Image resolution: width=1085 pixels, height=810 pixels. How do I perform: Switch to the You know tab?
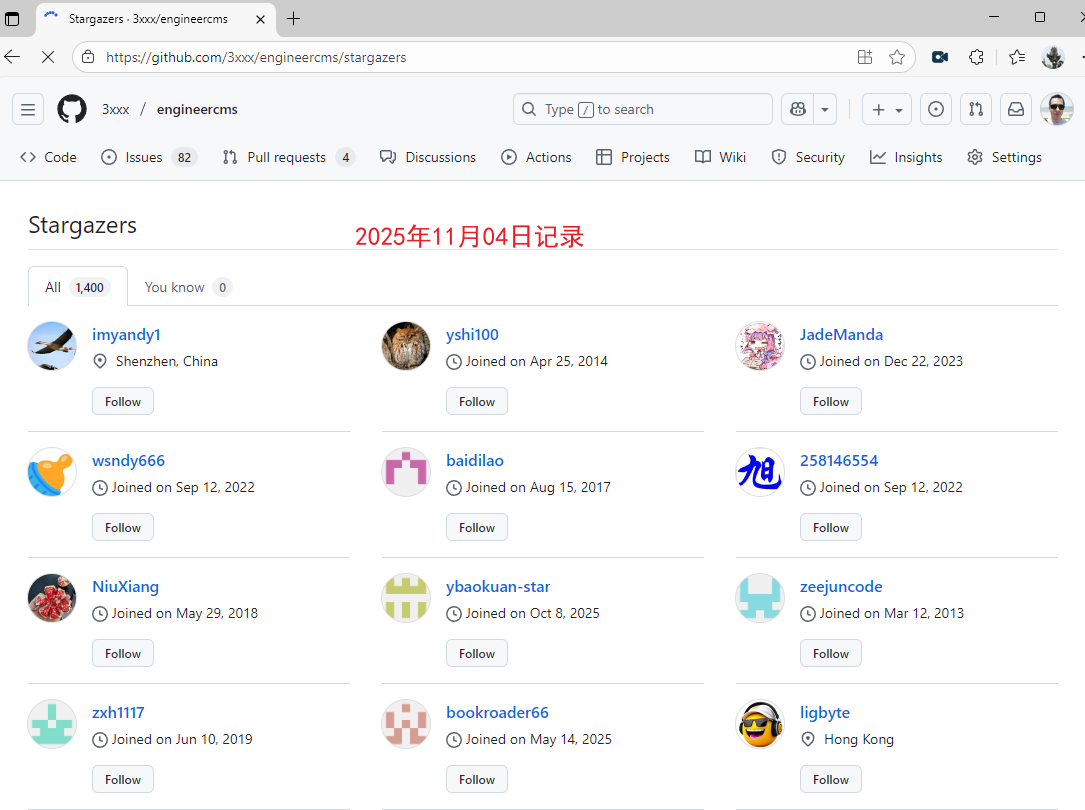[x=187, y=287]
